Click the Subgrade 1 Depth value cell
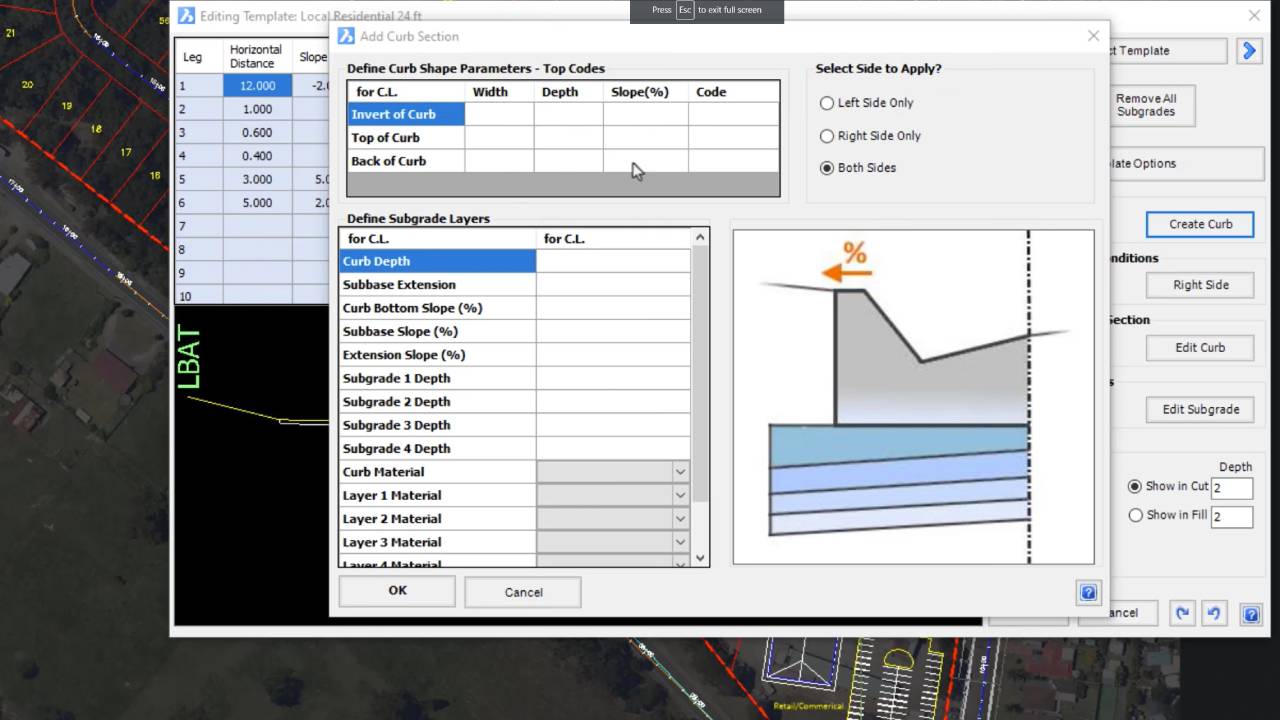Screen dimensions: 1280x720 [x=613, y=378]
